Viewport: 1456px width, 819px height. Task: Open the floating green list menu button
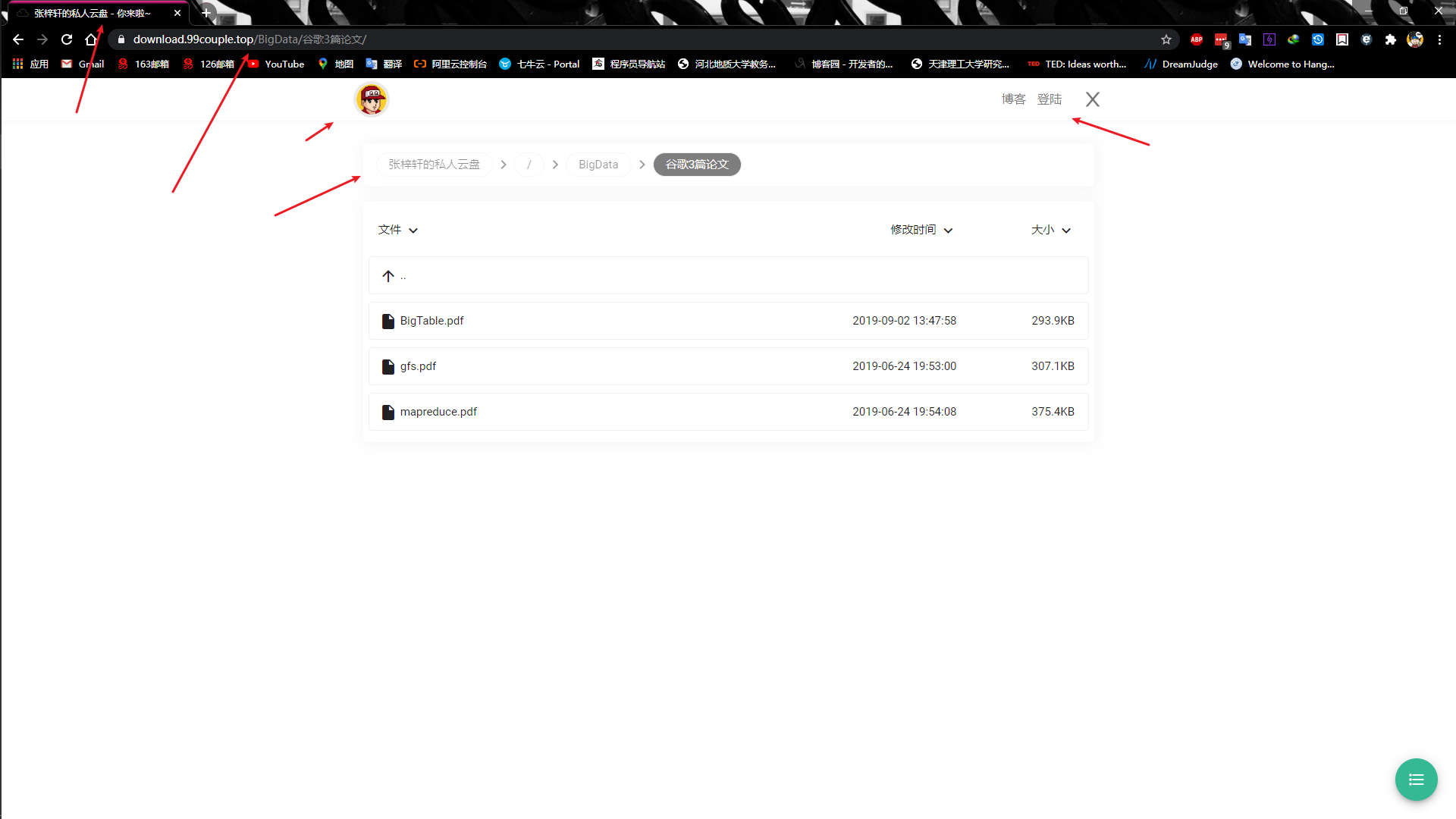[1416, 780]
